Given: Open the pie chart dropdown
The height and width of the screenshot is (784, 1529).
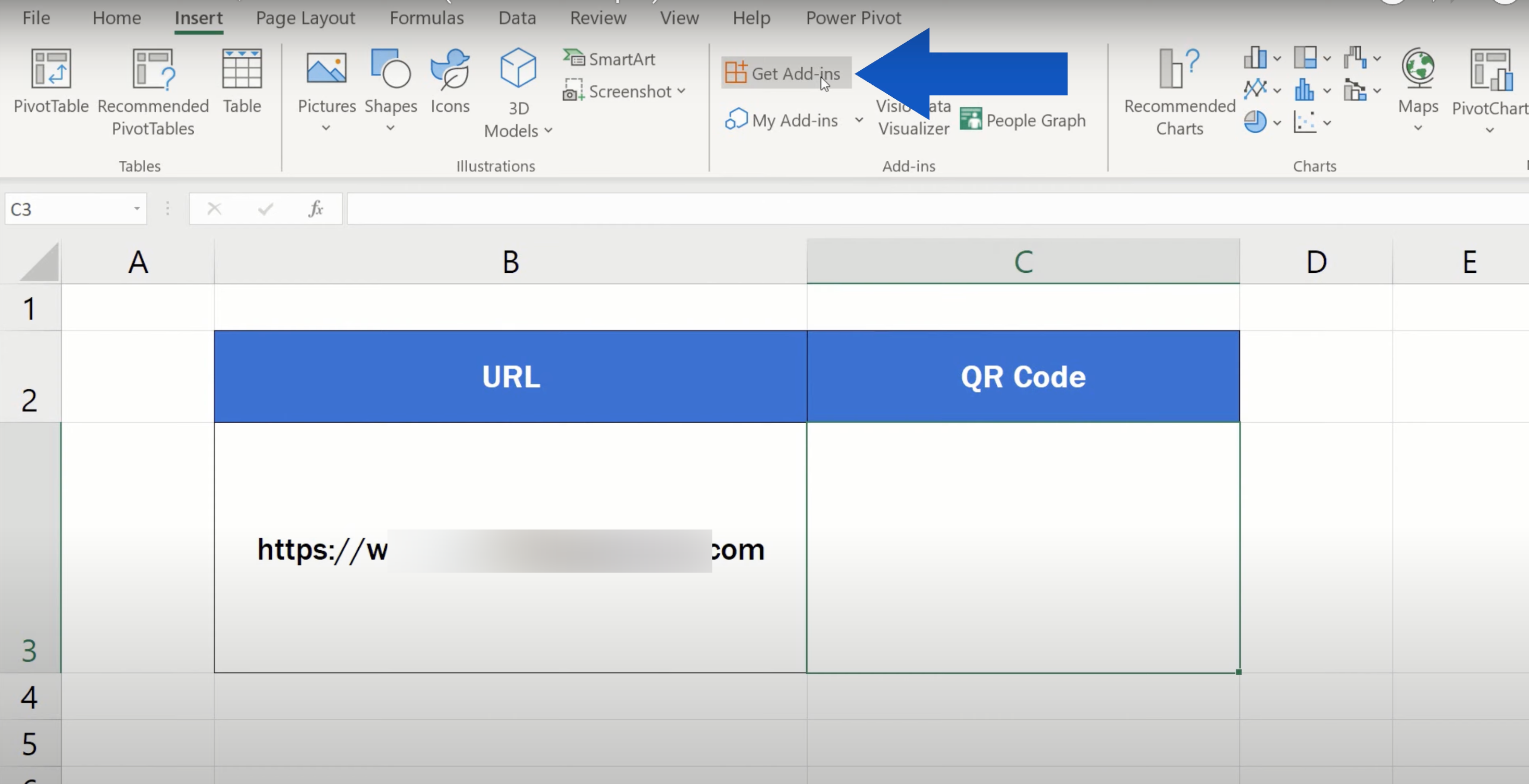Looking at the screenshot, I should pyautogui.click(x=1262, y=122).
